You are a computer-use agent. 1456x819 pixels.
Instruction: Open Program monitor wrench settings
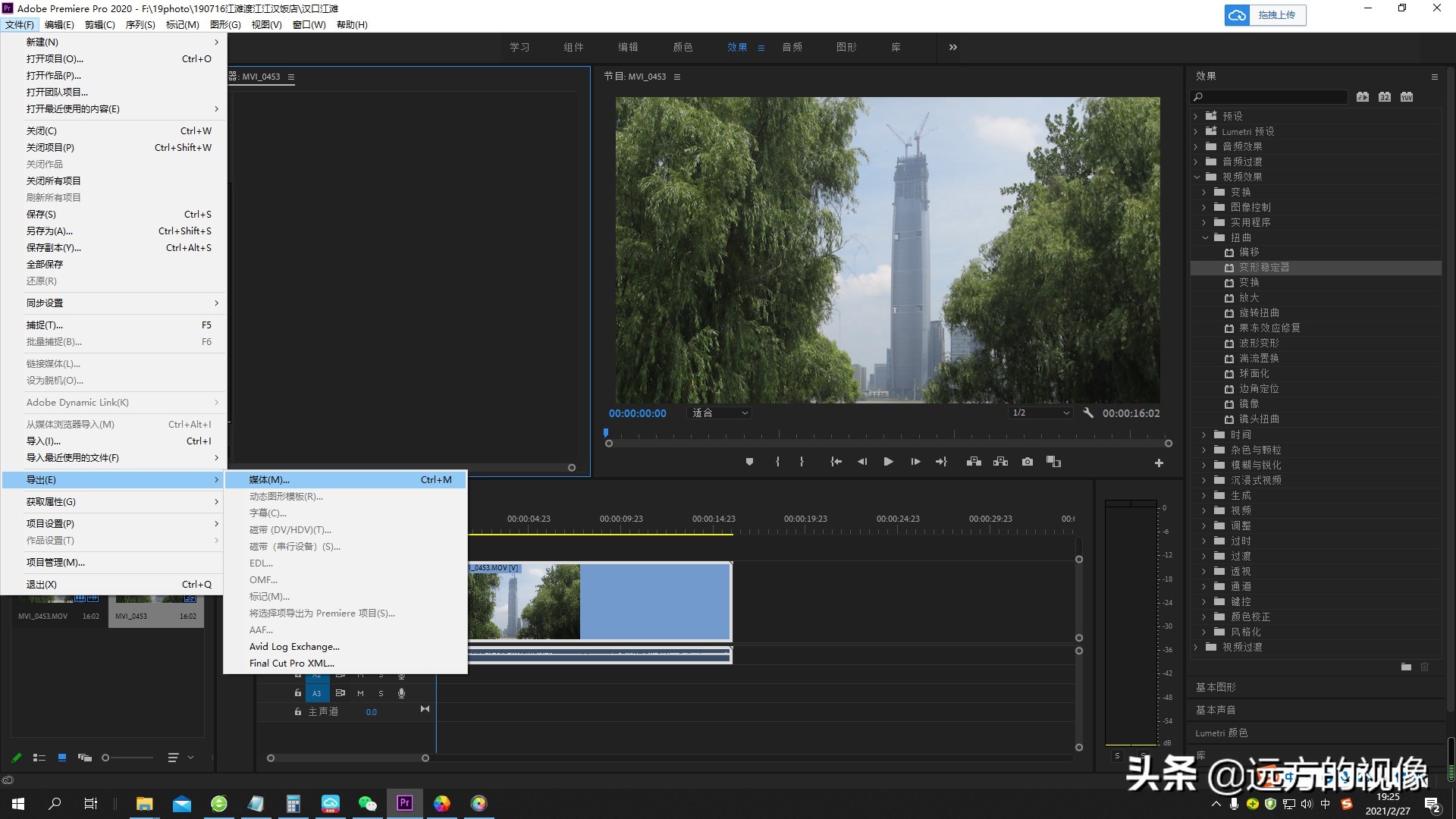coord(1088,413)
